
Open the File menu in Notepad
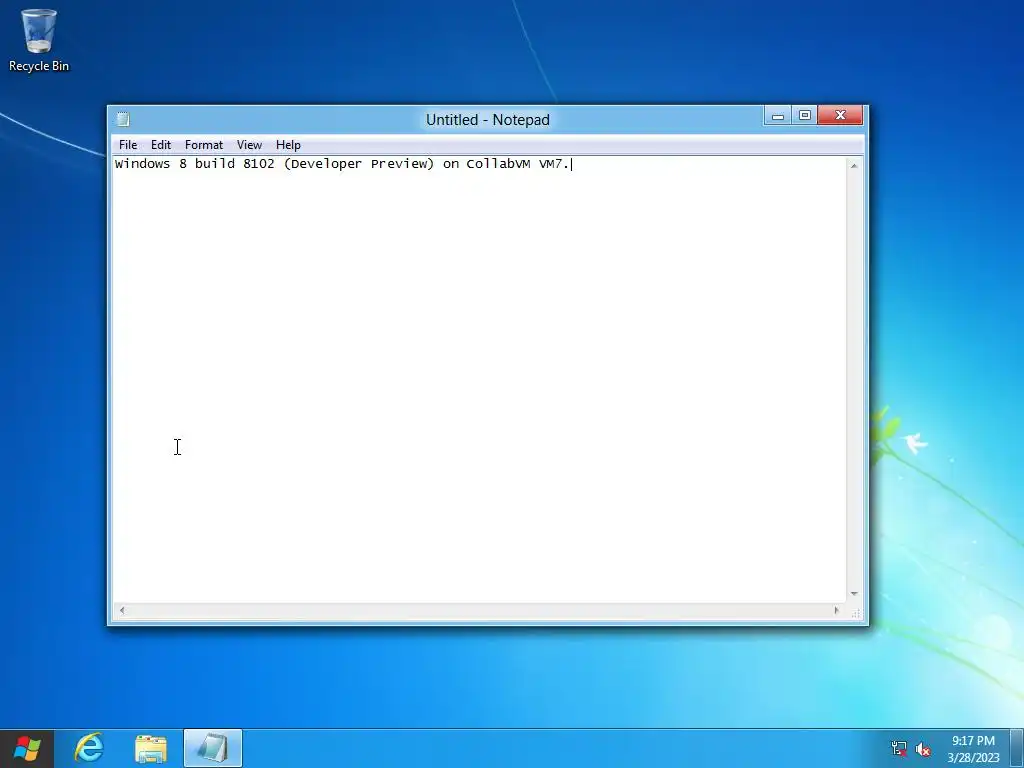pos(128,145)
